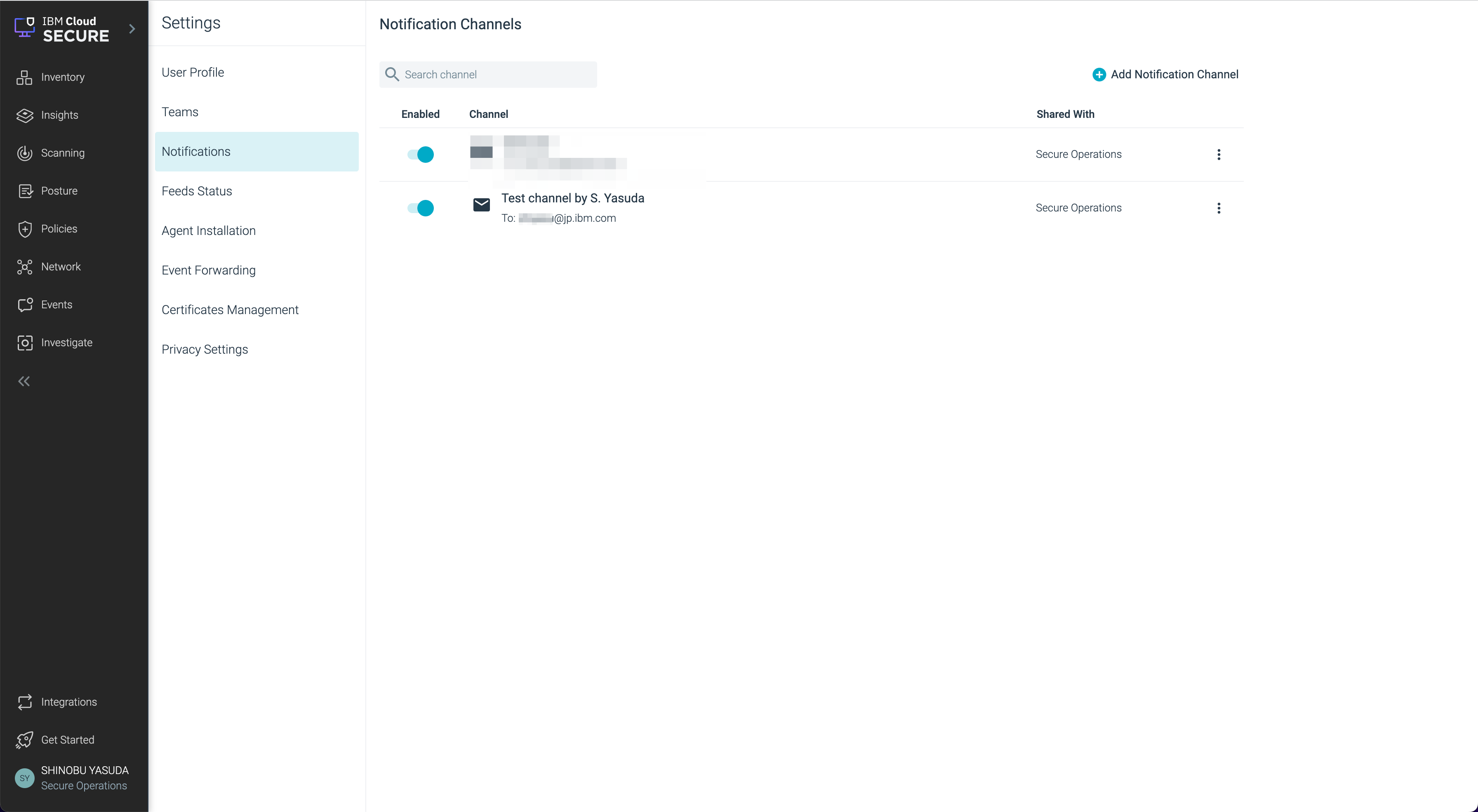The image size is (1478, 812).
Task: Open kebab menu for first channel row
Action: (x=1219, y=154)
